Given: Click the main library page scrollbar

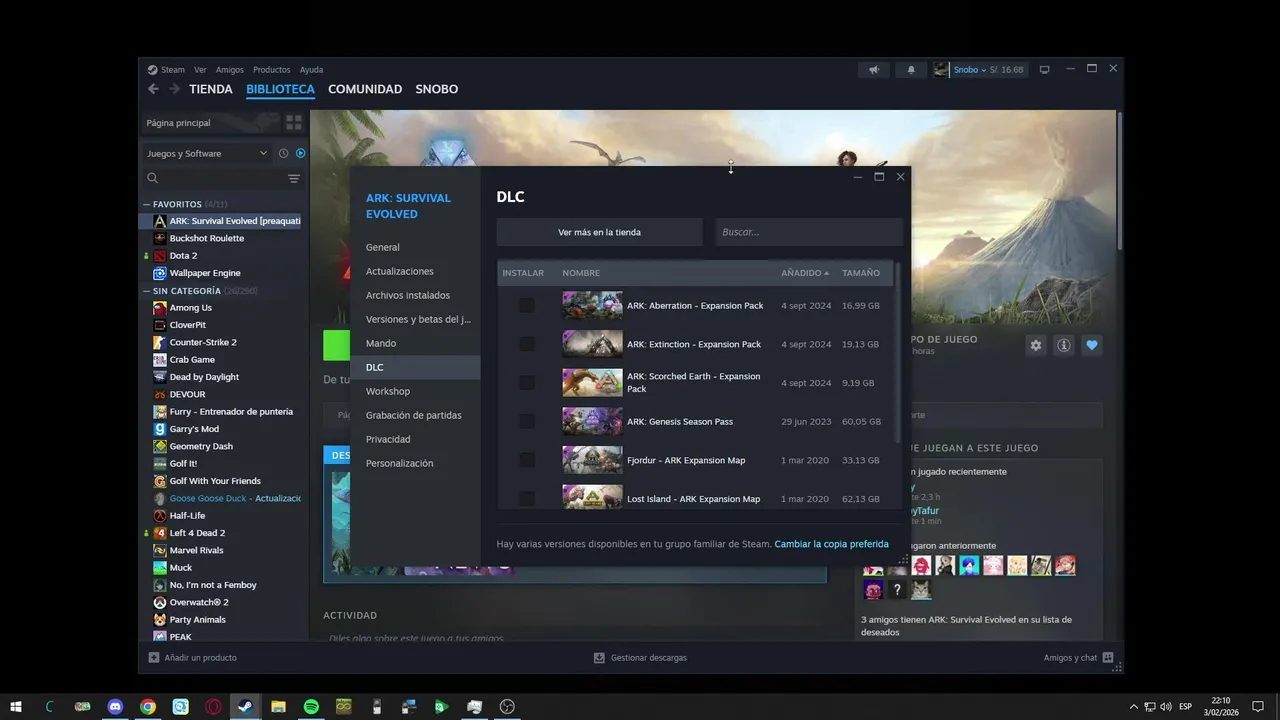Looking at the screenshot, I should (x=1119, y=180).
